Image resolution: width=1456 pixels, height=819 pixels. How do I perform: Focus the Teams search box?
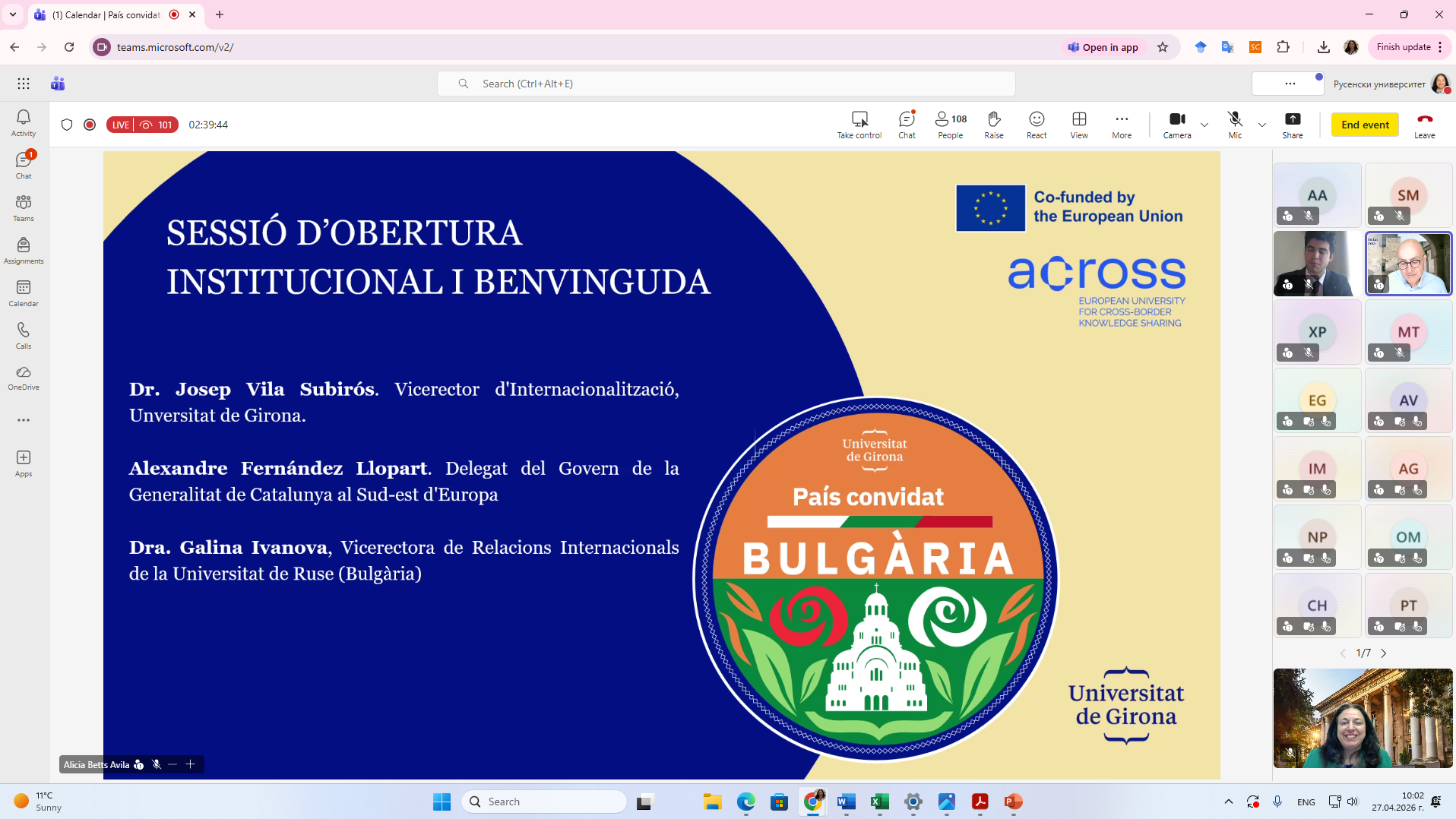pyautogui.click(x=726, y=84)
